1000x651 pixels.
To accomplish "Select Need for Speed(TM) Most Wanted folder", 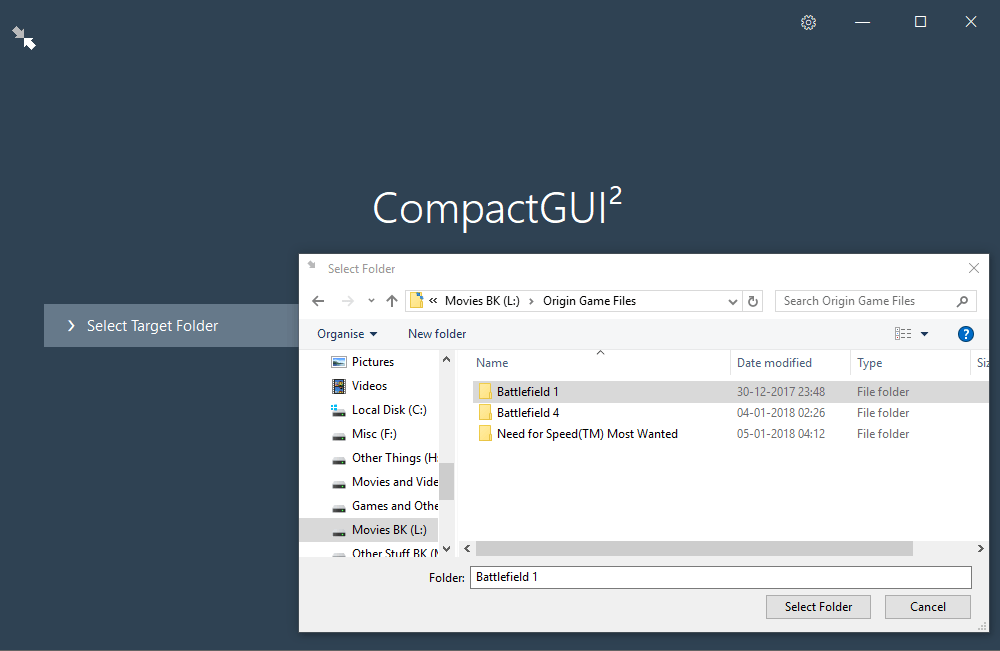I will [587, 434].
